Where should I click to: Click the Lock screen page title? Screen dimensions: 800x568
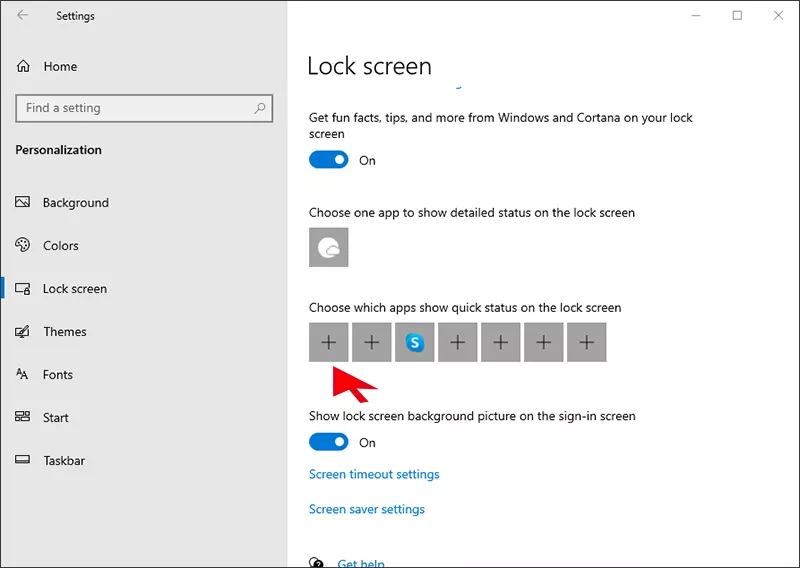(x=369, y=66)
